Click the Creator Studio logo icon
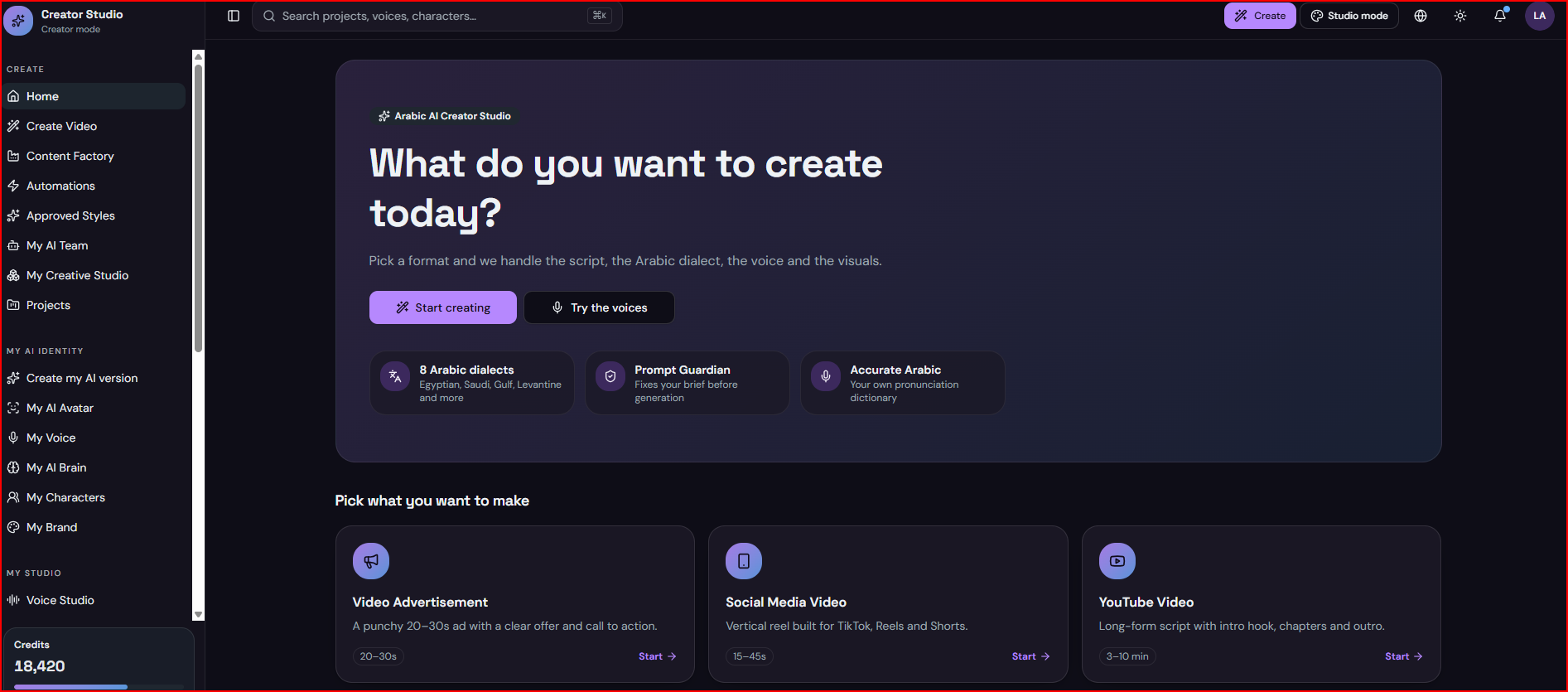This screenshot has width=1568, height=692. pyautogui.click(x=18, y=21)
